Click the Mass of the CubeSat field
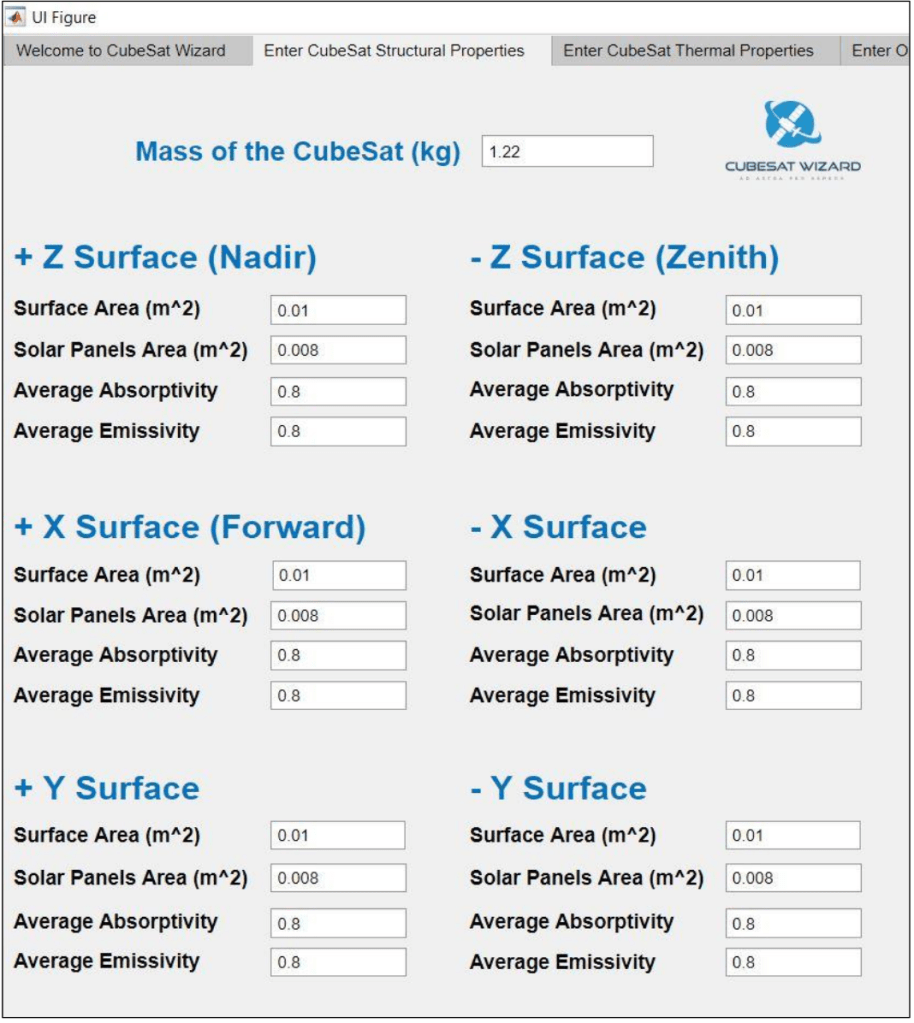 [x=567, y=152]
